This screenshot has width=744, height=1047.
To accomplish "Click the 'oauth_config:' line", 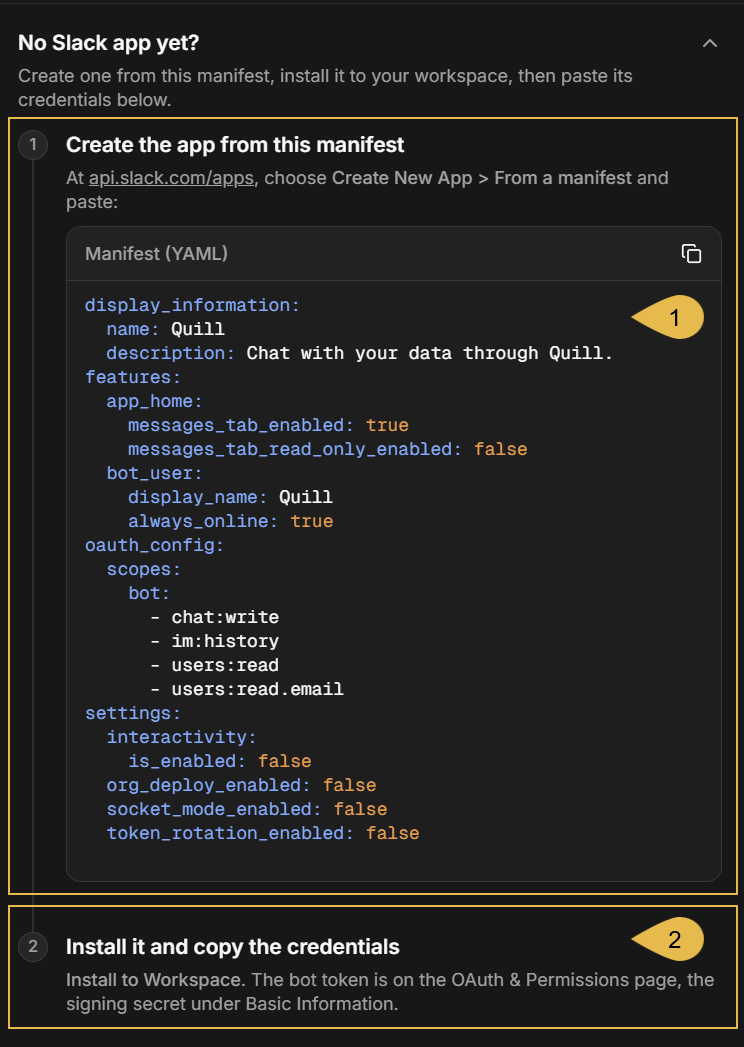I will [154, 546].
